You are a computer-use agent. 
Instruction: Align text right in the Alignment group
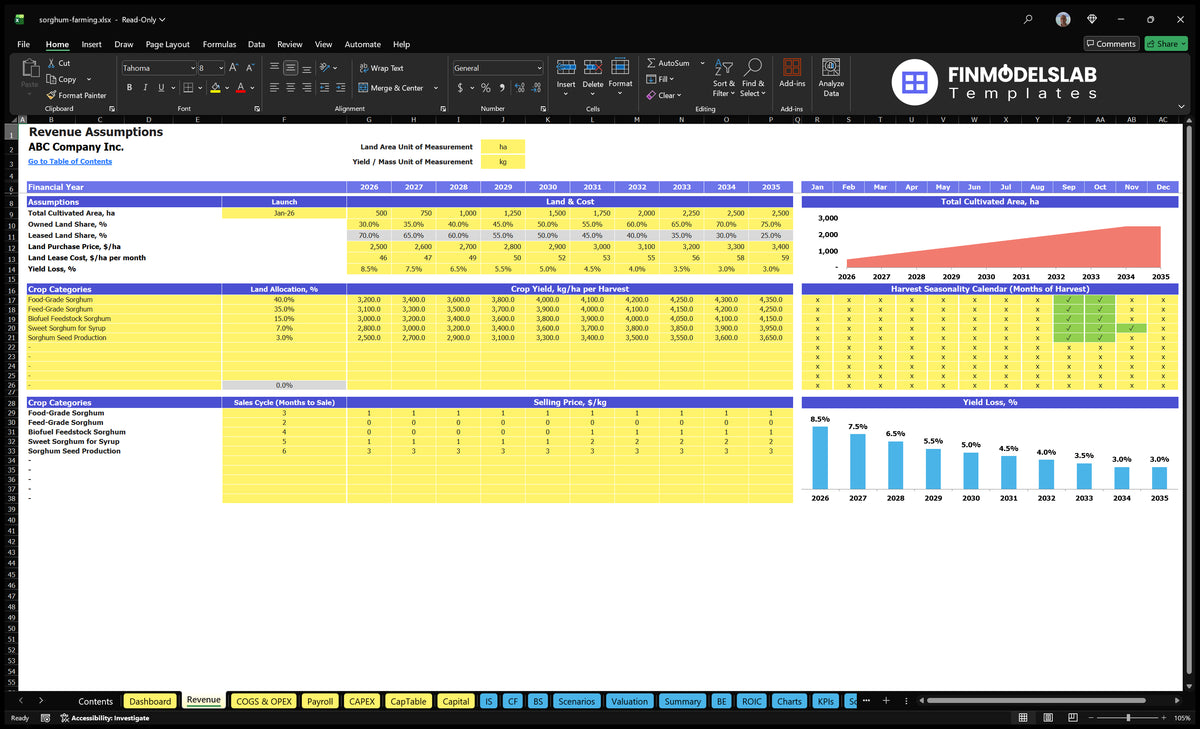click(x=307, y=88)
